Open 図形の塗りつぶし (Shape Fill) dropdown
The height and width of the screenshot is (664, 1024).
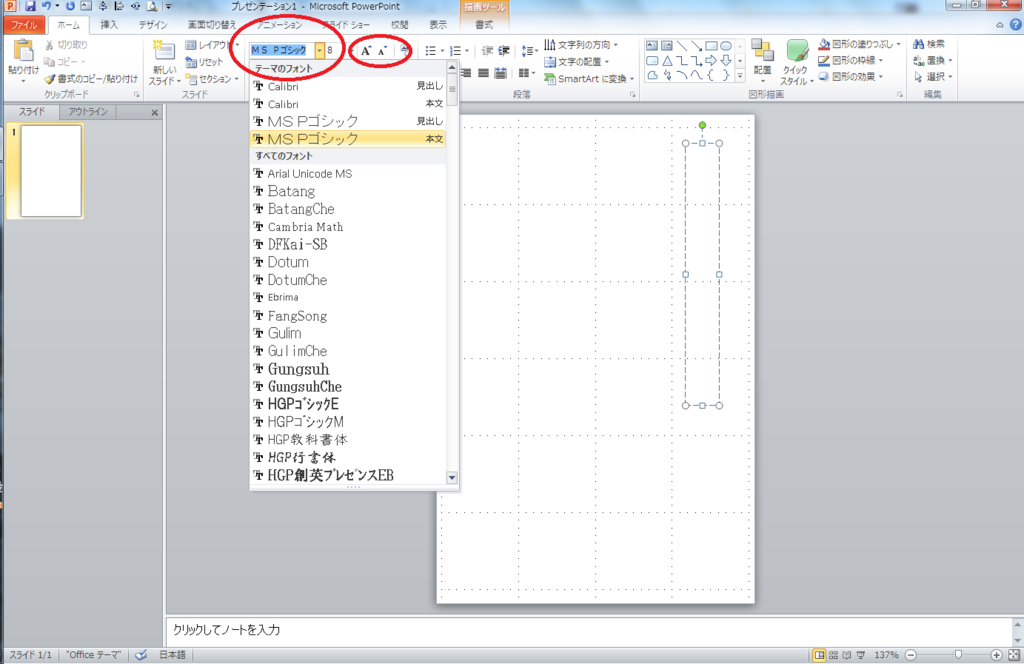859,44
